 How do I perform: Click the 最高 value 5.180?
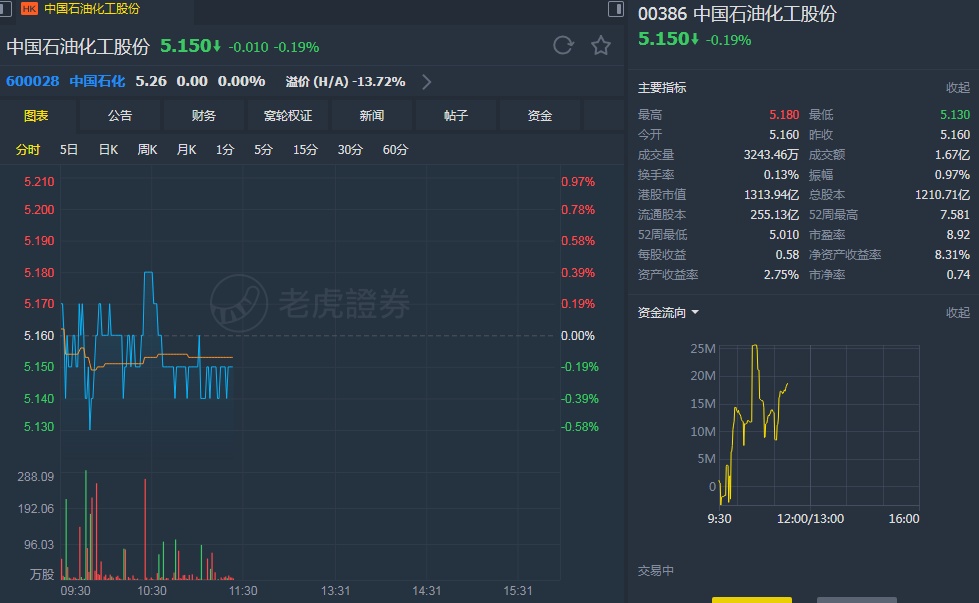point(784,115)
